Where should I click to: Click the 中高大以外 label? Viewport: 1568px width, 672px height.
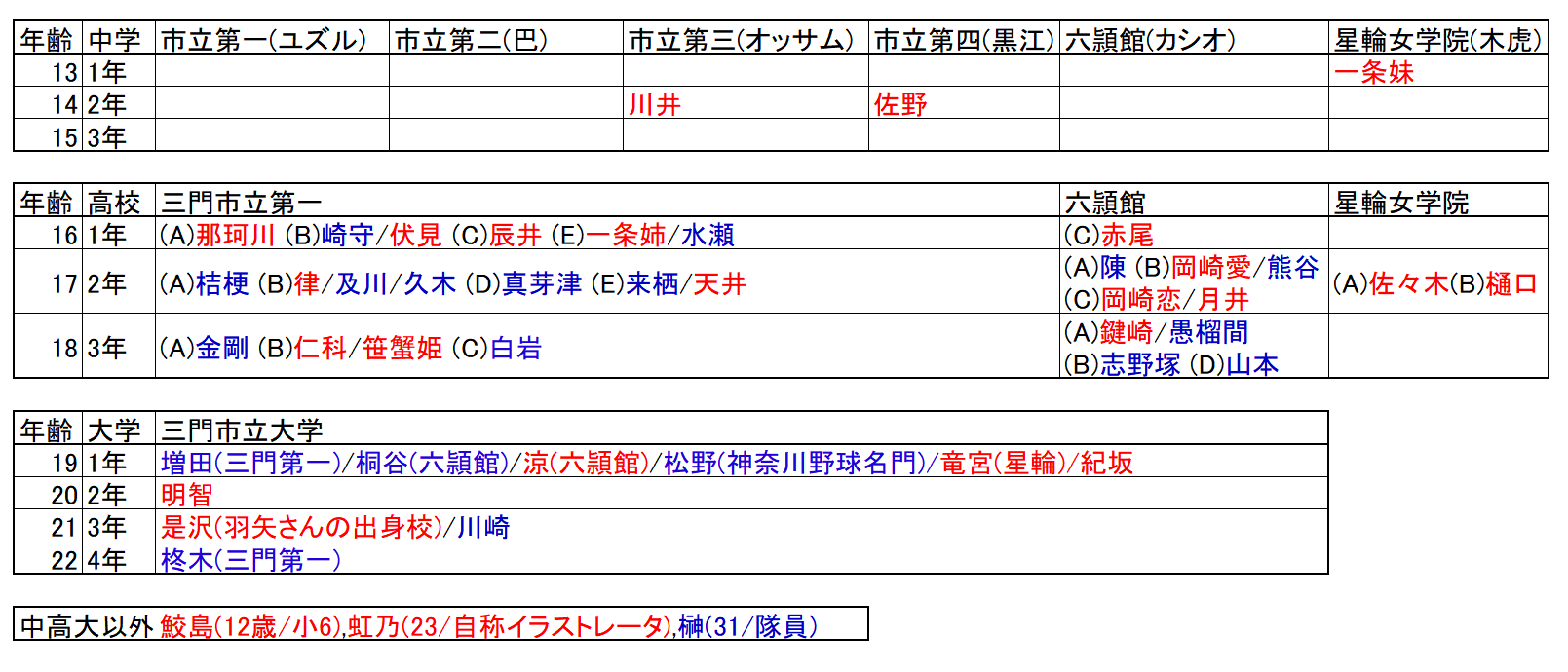[x=87, y=625]
